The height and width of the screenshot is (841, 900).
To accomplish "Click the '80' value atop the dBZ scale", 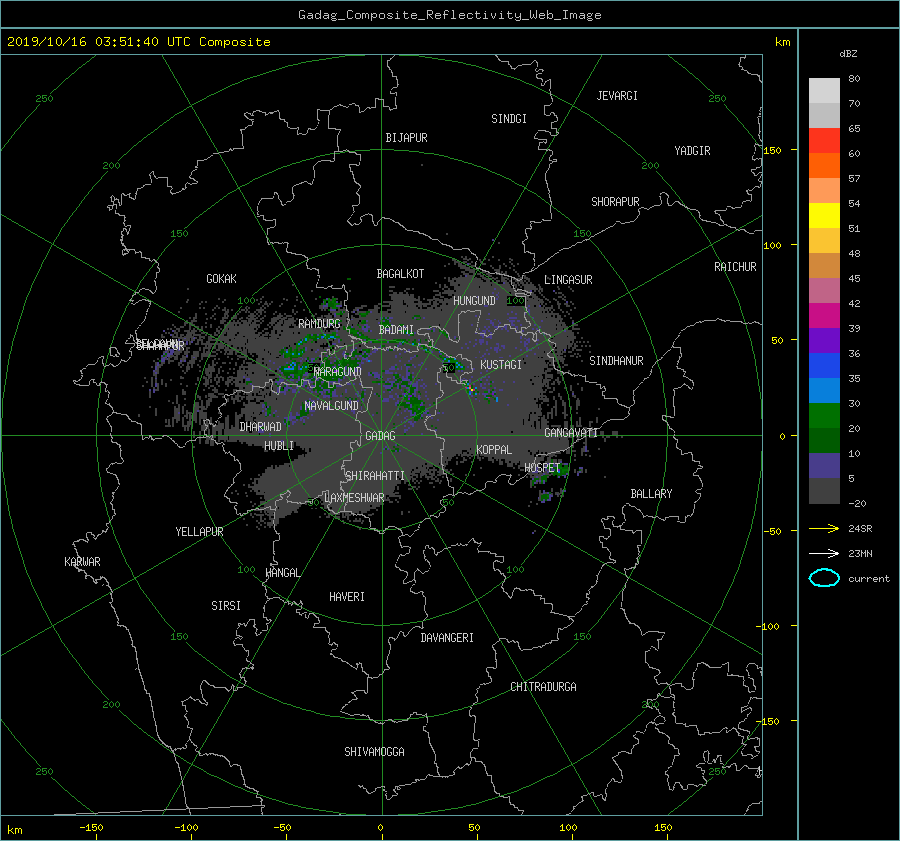I will coord(854,79).
